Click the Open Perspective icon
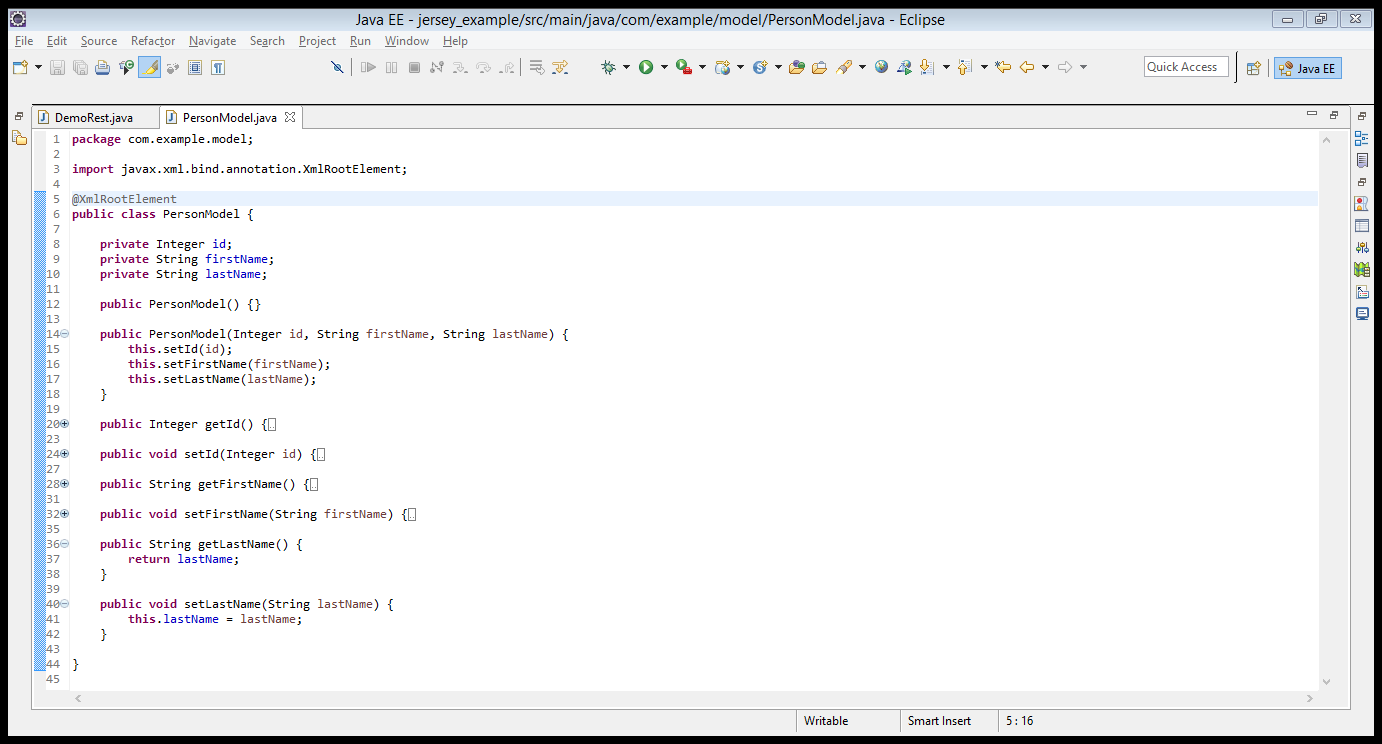 (x=1253, y=68)
